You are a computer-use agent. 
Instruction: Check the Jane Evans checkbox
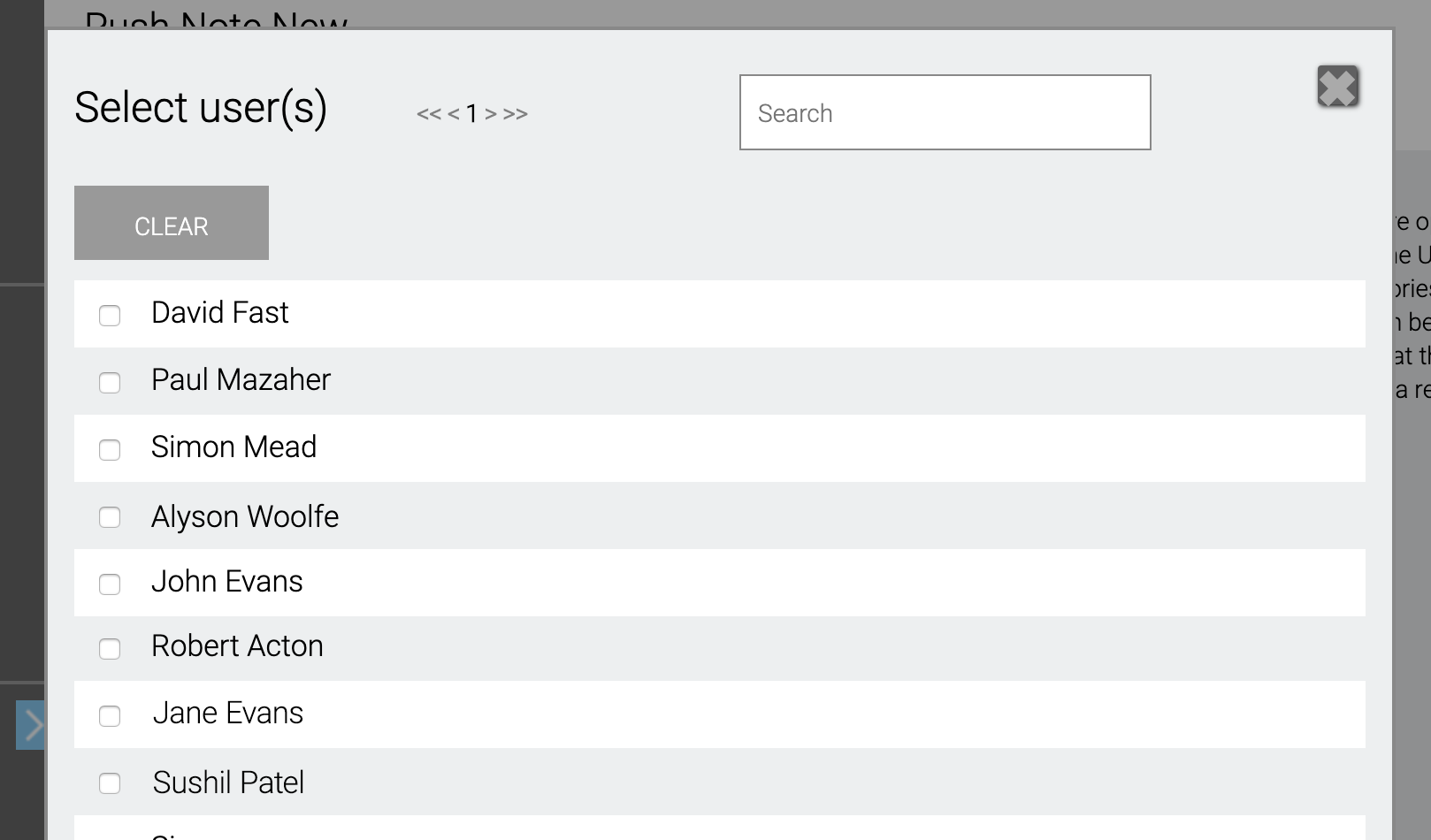(110, 716)
